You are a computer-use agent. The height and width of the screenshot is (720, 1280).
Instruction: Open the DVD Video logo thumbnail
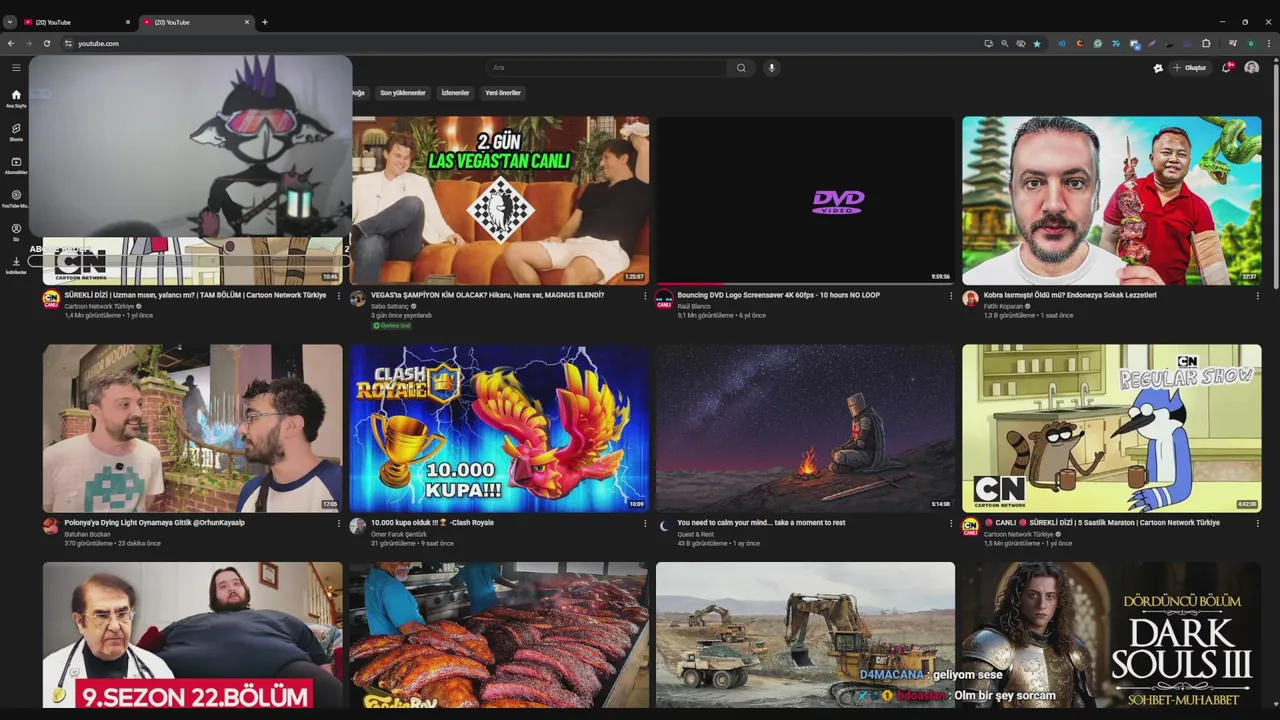(805, 201)
